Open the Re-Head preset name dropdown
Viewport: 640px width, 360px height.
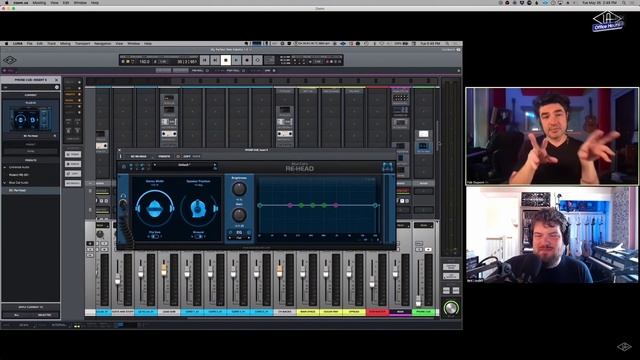pyautogui.click(x=184, y=165)
